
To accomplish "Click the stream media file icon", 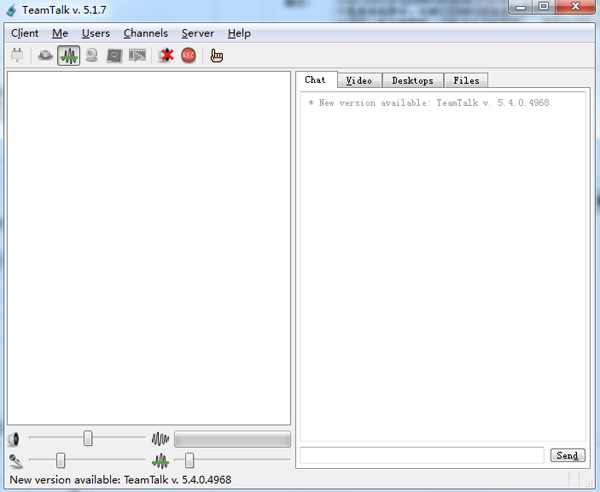I will [x=137, y=55].
